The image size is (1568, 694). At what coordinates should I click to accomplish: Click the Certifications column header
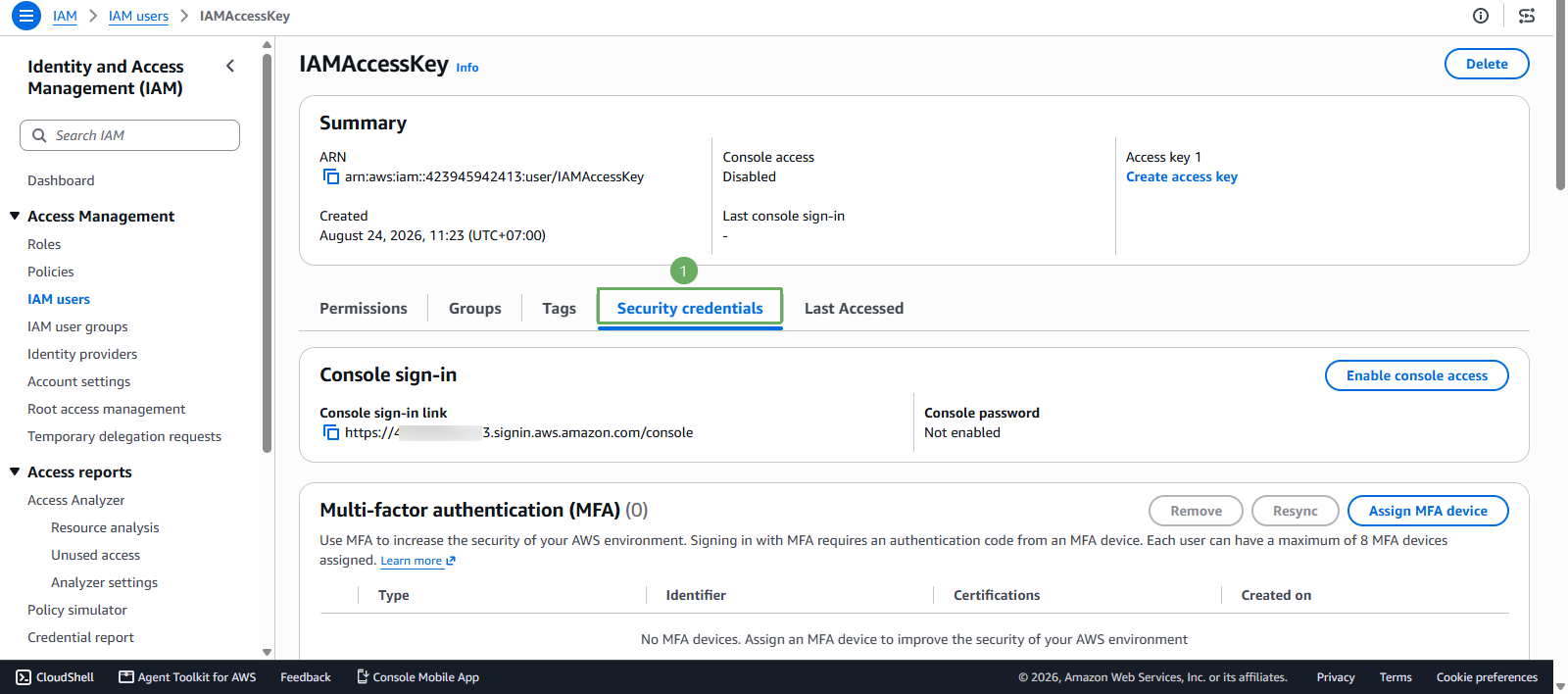997,595
